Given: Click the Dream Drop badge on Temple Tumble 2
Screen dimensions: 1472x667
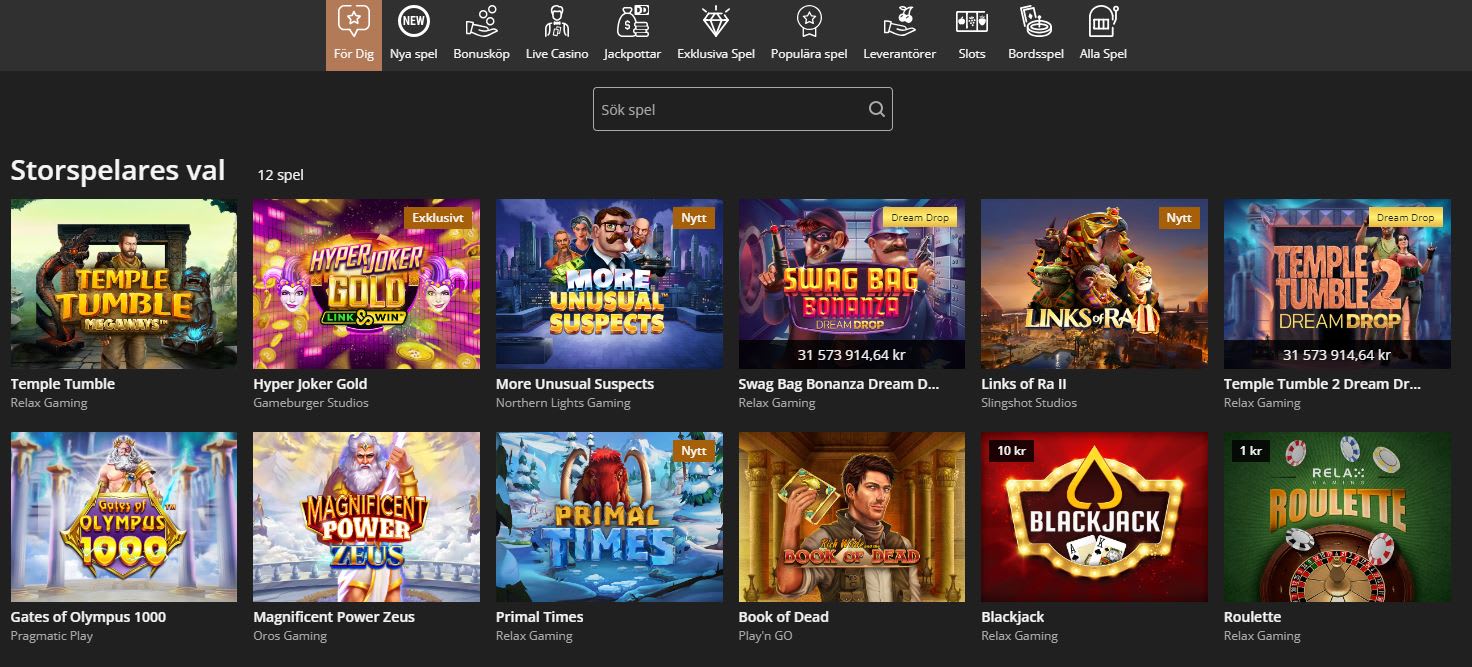Looking at the screenshot, I should [x=1405, y=217].
